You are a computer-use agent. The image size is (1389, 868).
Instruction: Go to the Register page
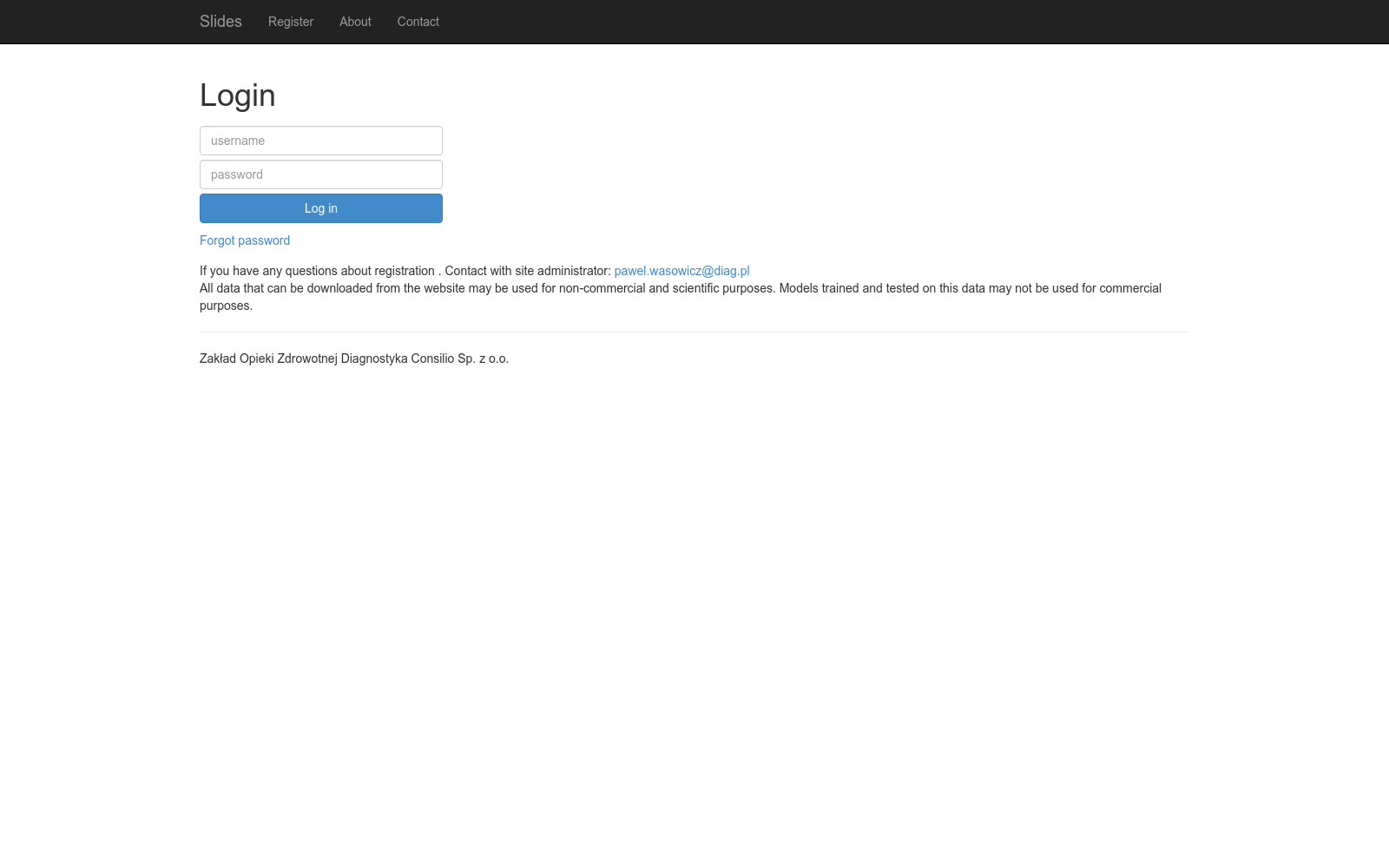(291, 22)
